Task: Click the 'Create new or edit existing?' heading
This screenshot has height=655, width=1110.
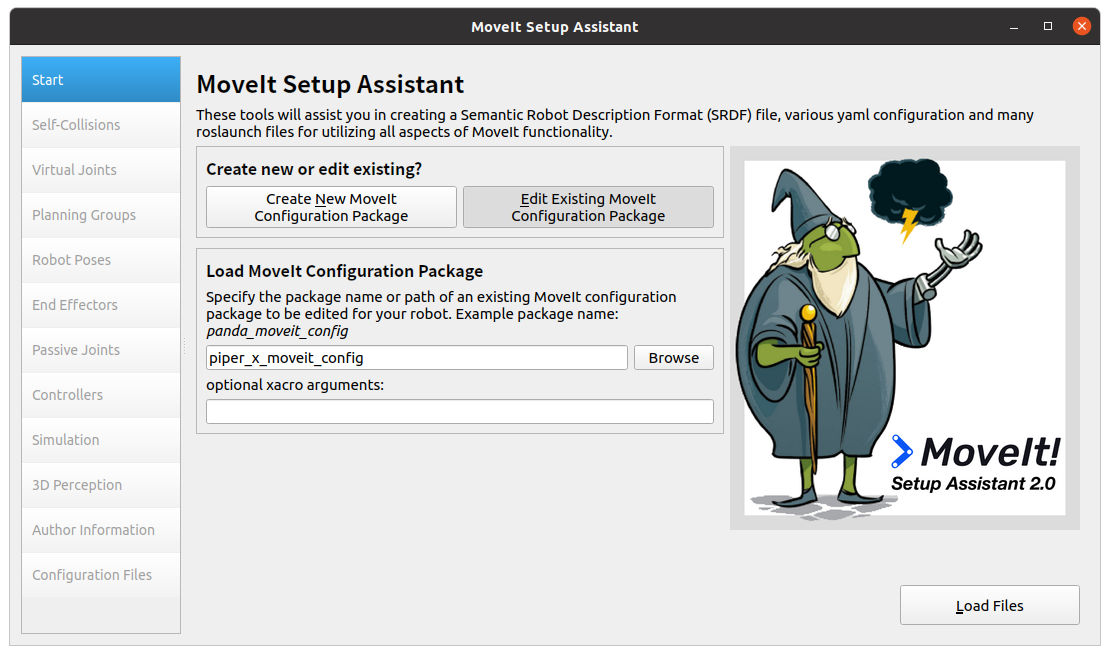Action: [314, 169]
